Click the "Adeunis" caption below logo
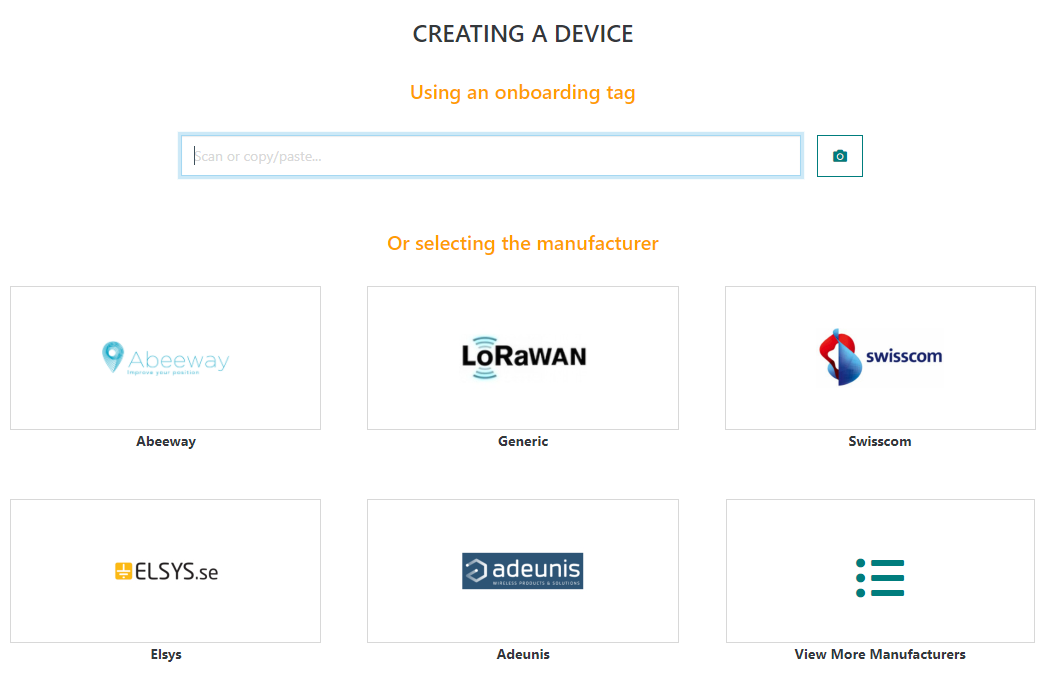The image size is (1047, 686). (x=523, y=655)
